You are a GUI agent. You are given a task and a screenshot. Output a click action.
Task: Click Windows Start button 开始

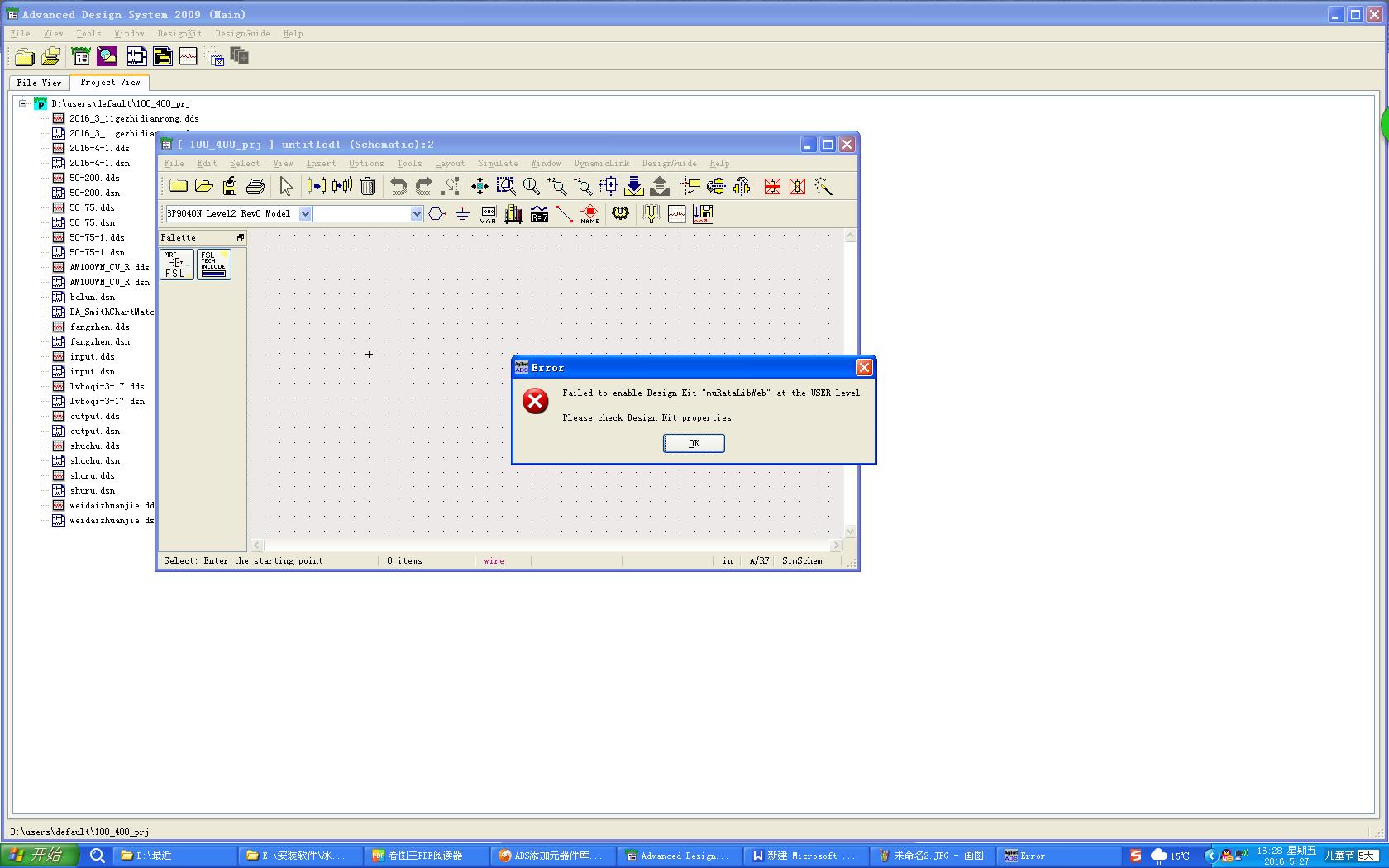click(39, 856)
